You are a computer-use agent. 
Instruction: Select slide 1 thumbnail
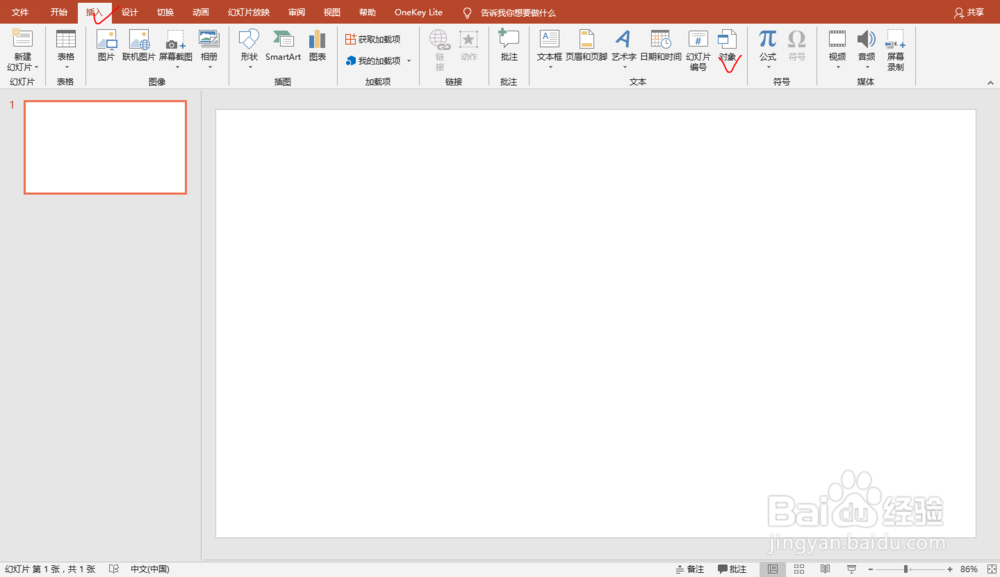[x=105, y=147]
